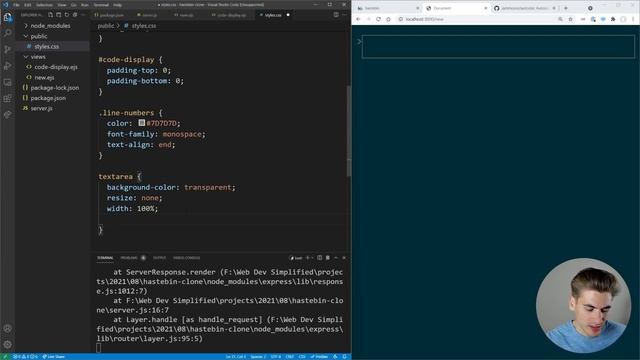
Task: Open the Extensions view in the activity bar
Action: 7,98
